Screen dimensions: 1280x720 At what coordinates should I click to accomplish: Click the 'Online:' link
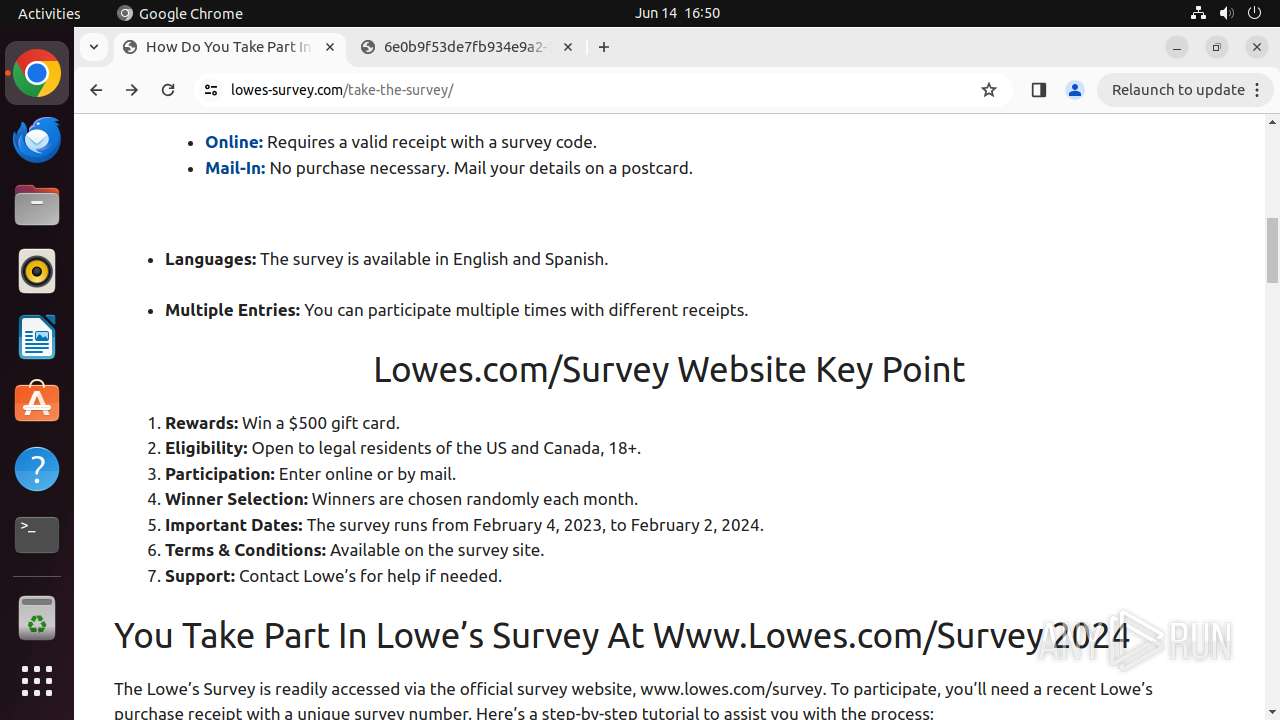coord(234,142)
